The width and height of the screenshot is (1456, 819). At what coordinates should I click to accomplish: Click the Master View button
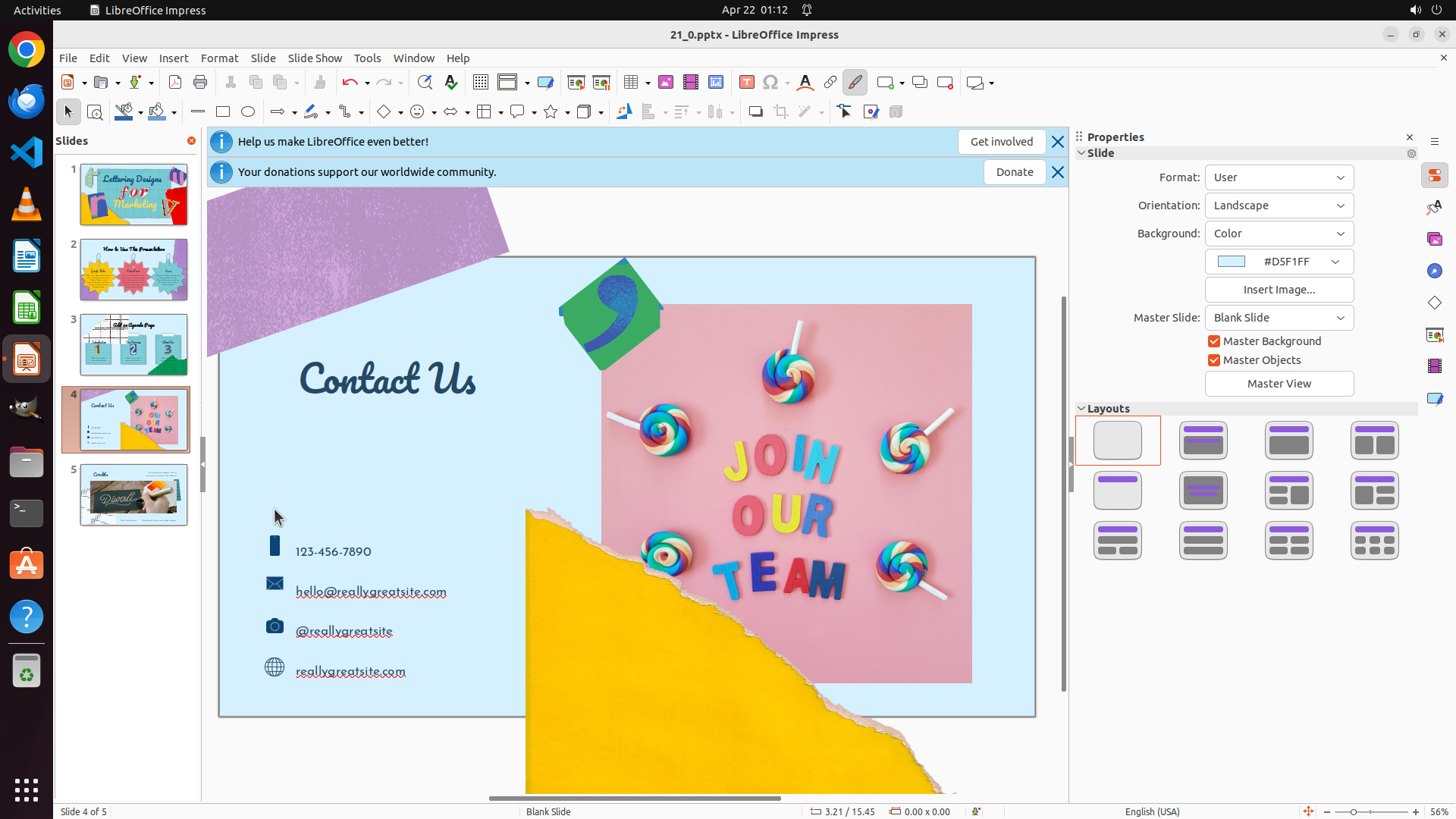(1279, 384)
